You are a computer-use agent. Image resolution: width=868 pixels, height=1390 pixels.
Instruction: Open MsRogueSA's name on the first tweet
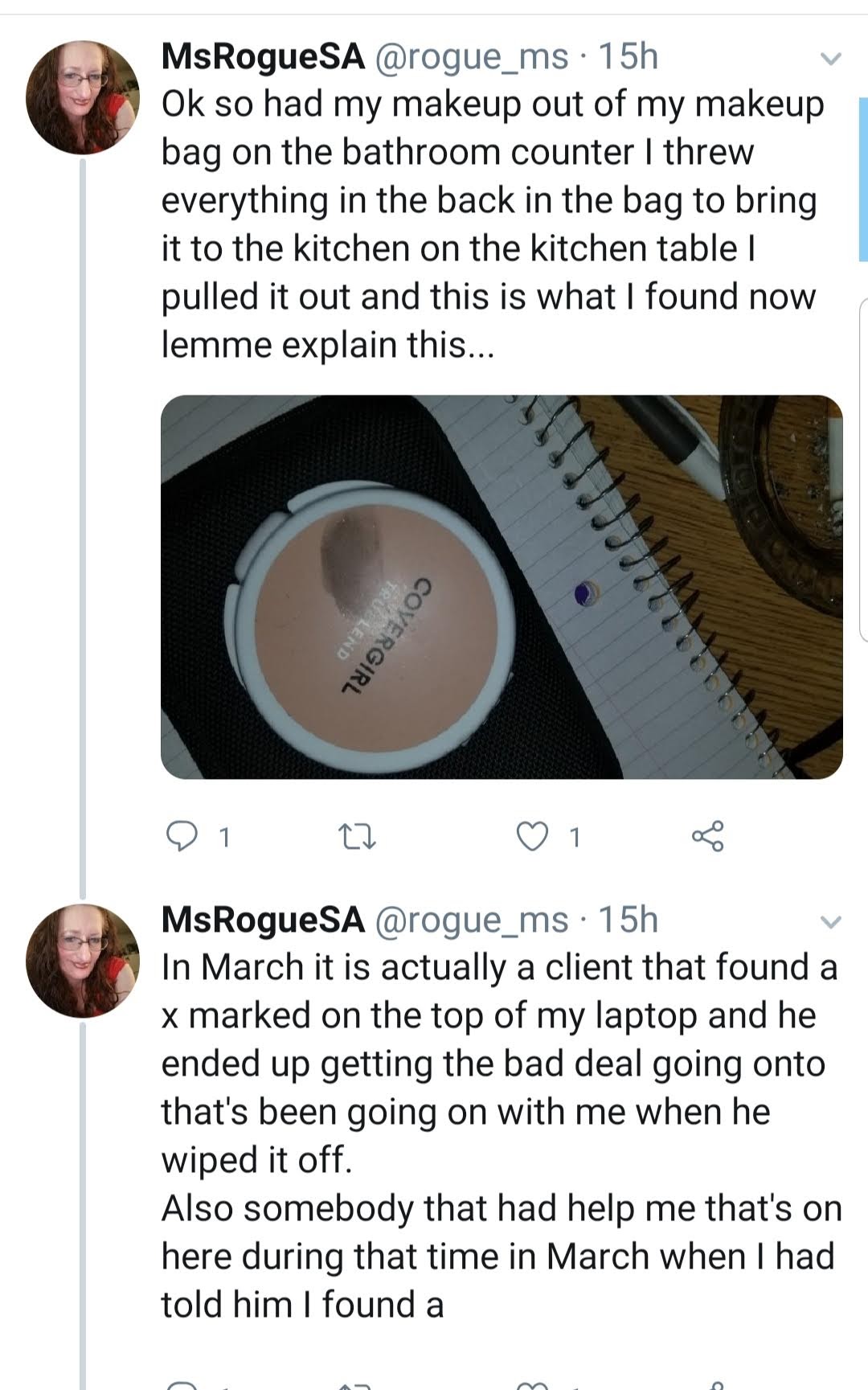263,57
